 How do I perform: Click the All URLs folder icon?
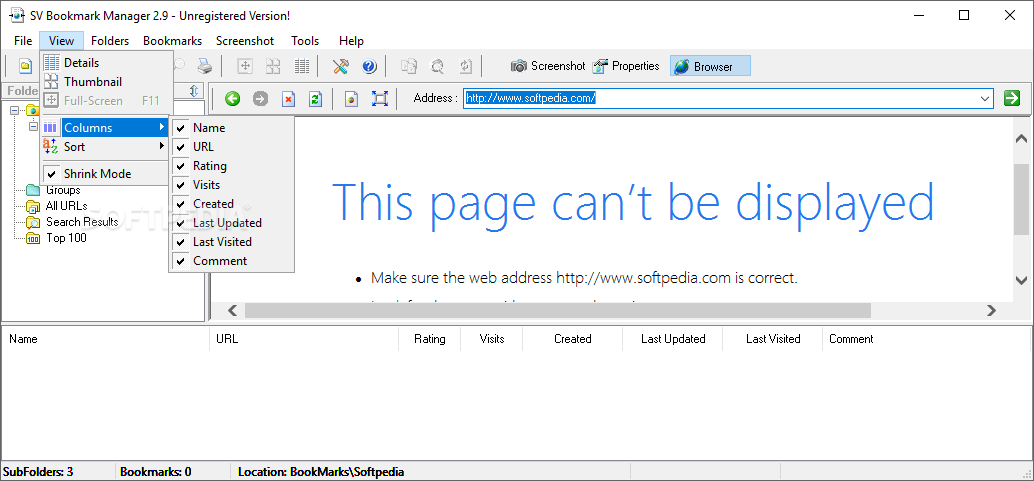tap(34, 206)
